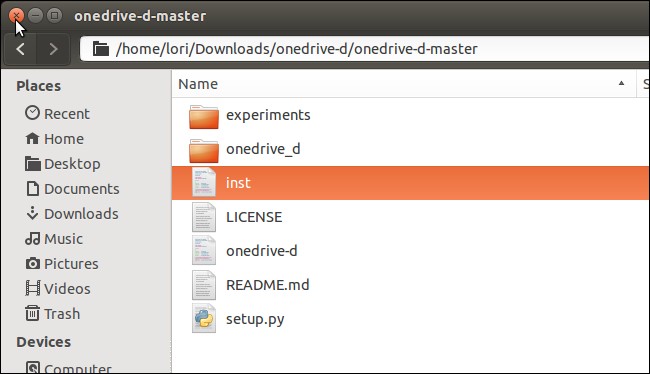Image resolution: width=650 pixels, height=374 pixels.
Task: Select the experiments folder icon
Action: click(204, 117)
